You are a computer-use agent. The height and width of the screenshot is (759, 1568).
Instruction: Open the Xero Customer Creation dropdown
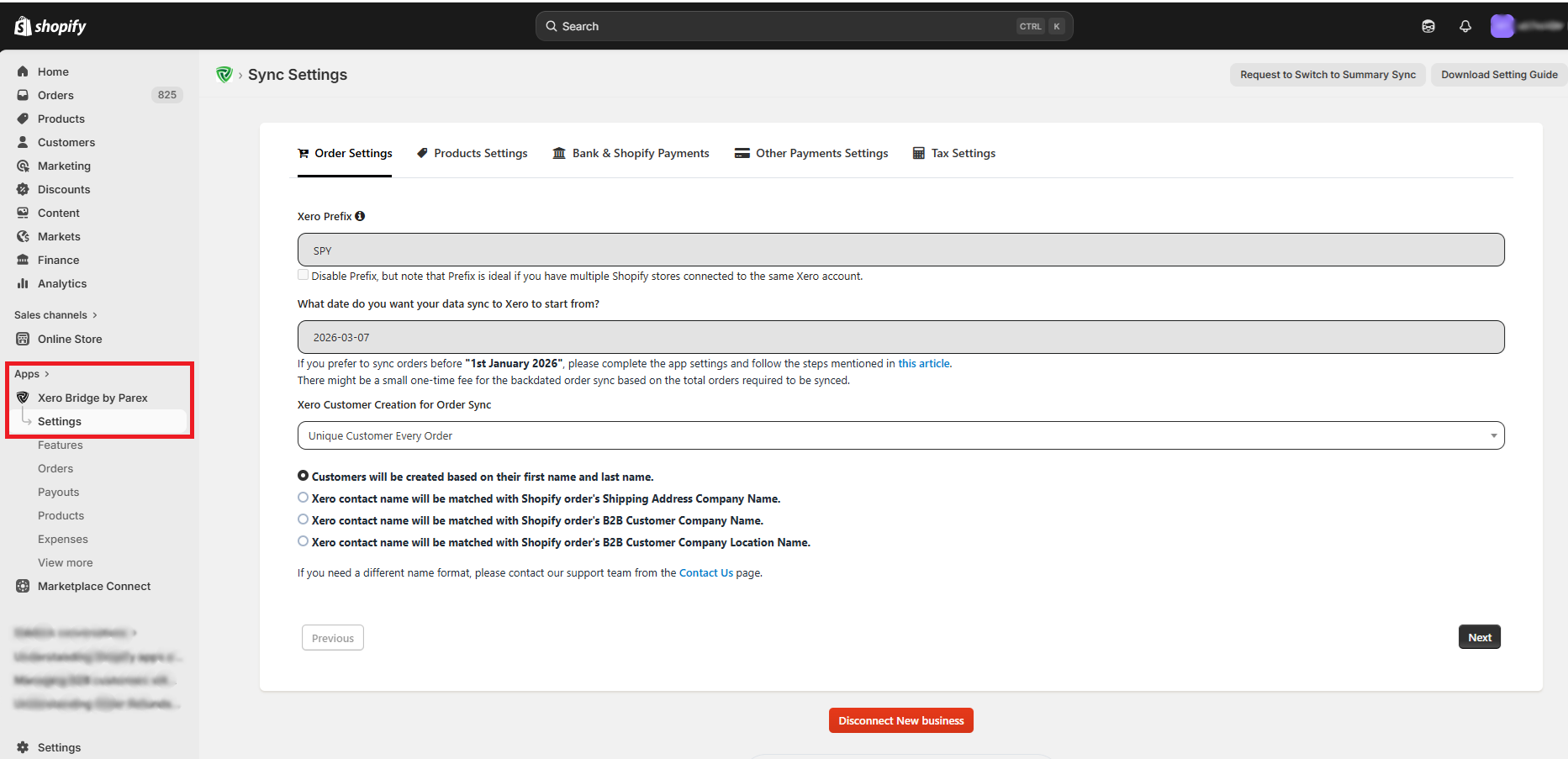click(900, 435)
